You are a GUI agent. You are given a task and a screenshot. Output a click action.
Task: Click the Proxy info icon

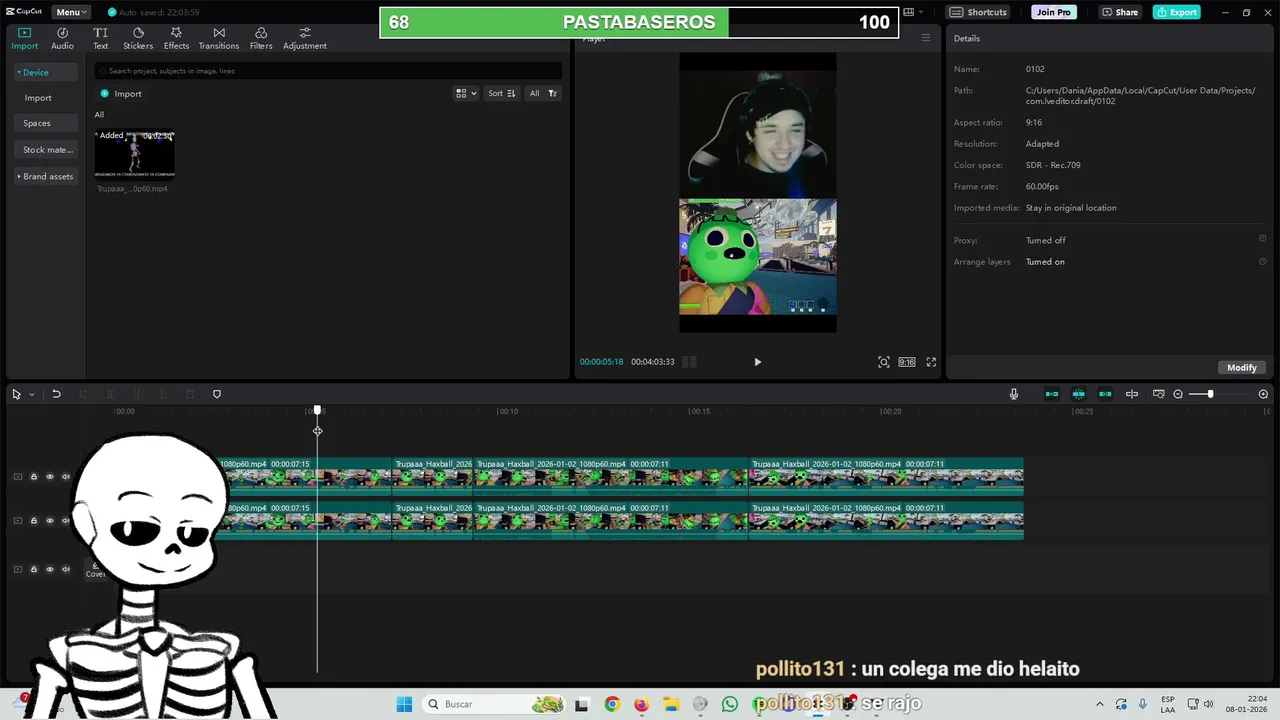[x=1262, y=238]
